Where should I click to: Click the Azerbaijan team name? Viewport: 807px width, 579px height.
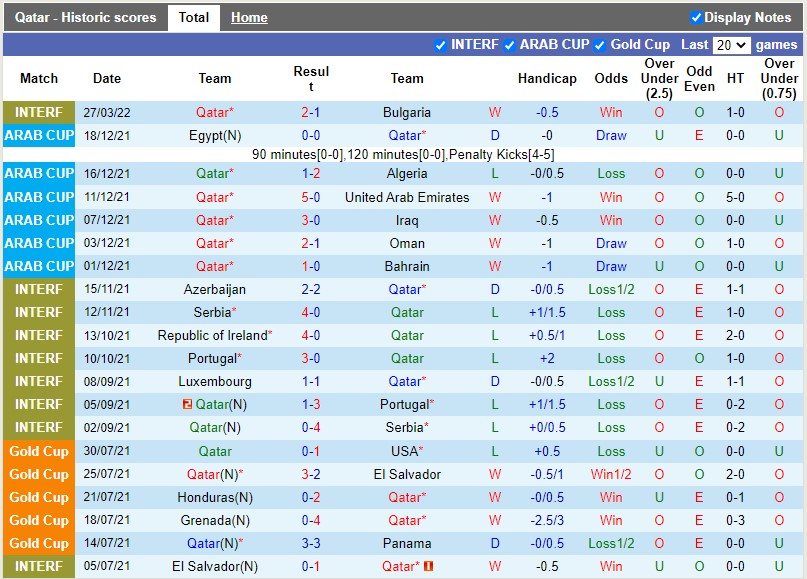click(x=215, y=289)
